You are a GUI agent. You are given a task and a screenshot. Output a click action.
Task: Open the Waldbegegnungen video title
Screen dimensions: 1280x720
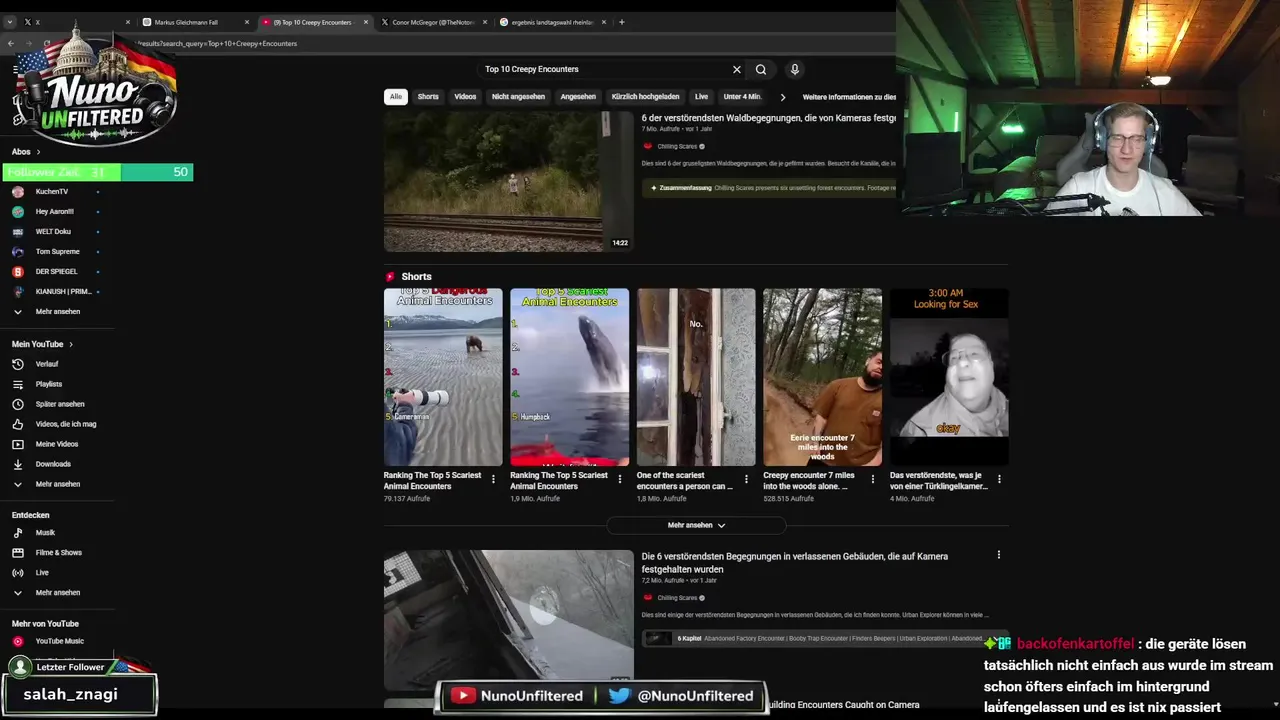(x=768, y=118)
